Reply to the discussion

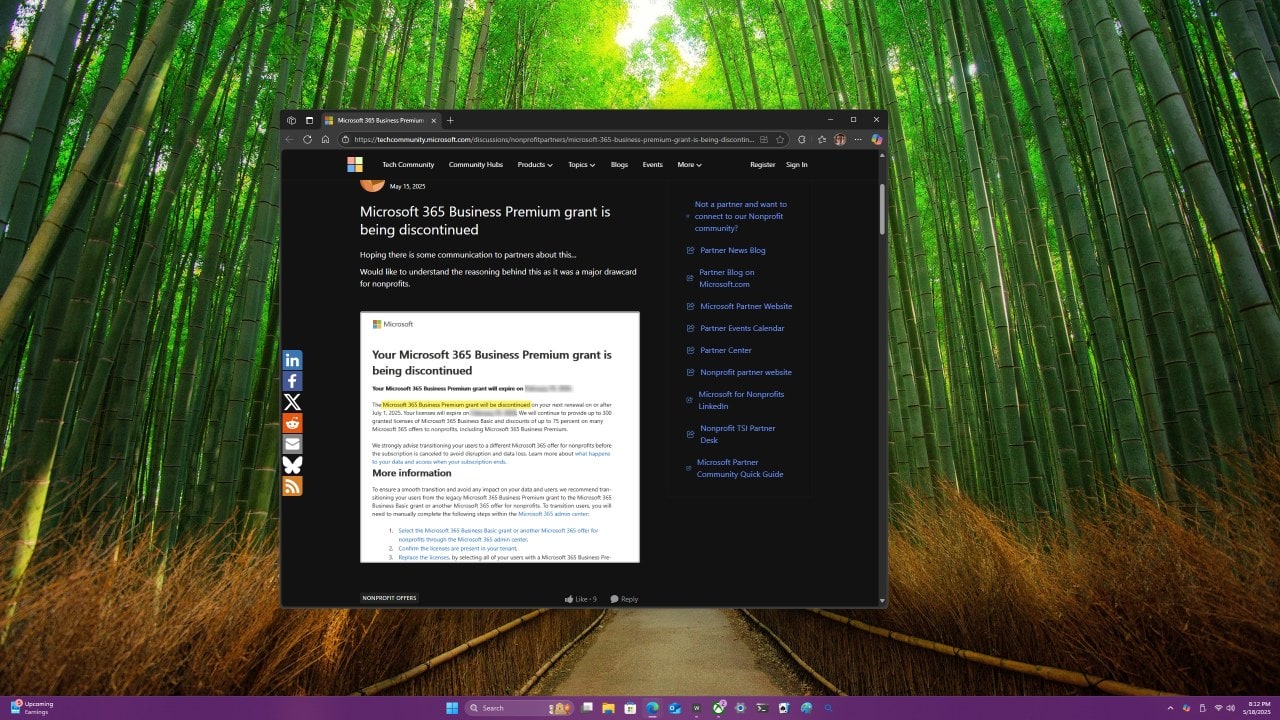coord(624,598)
